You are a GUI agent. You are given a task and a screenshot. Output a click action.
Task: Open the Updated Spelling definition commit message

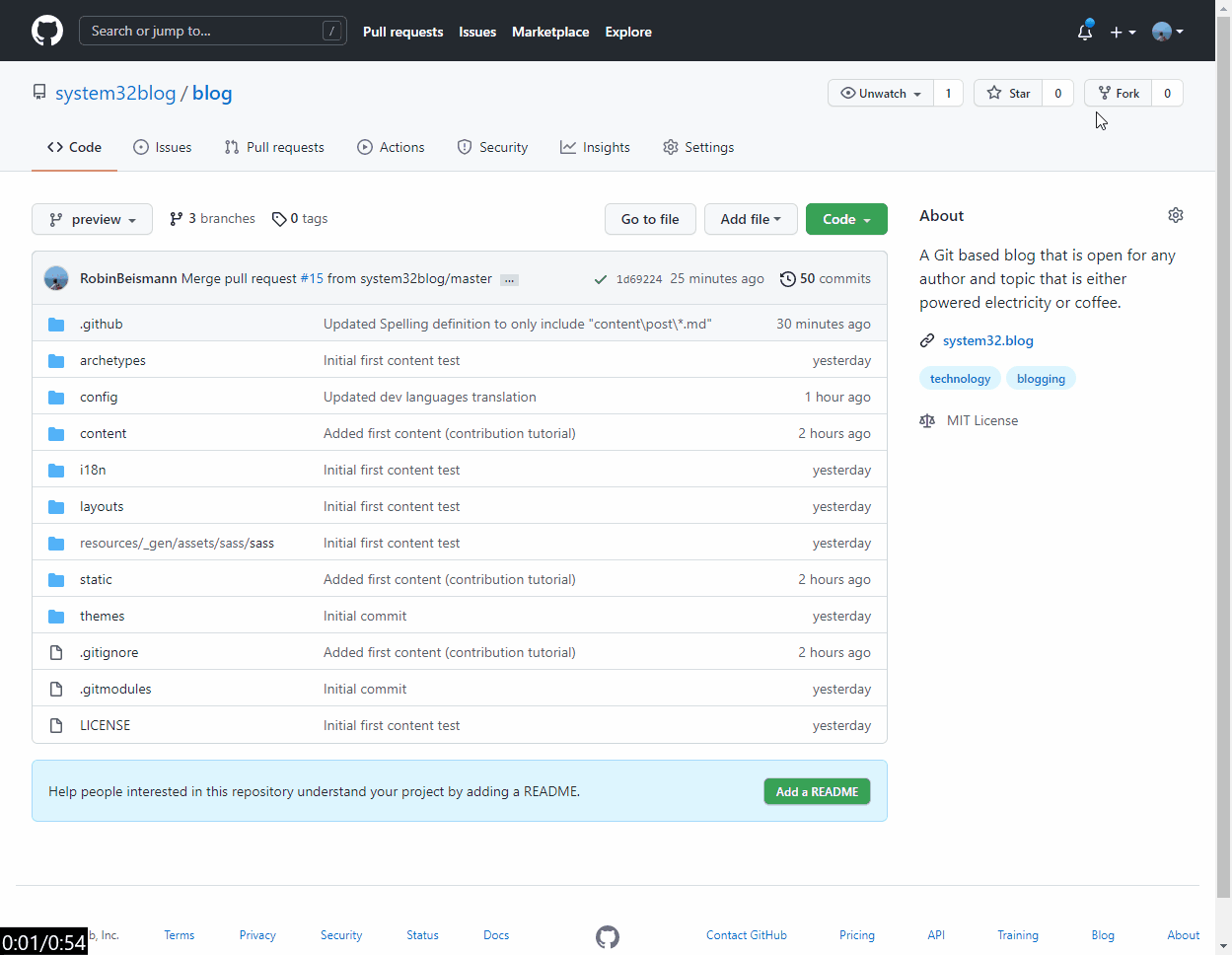point(518,324)
